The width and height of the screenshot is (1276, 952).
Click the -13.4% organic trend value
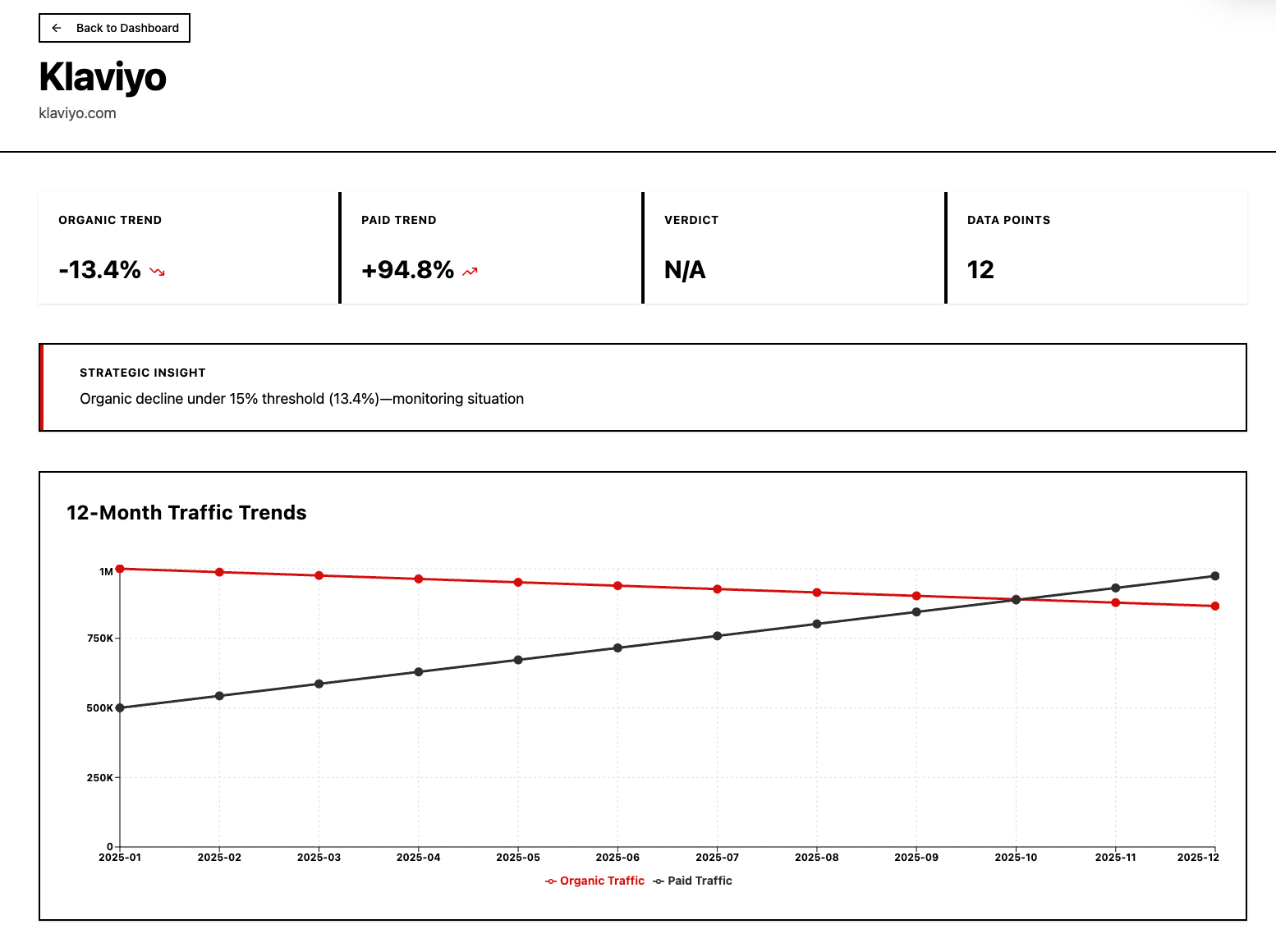[x=100, y=270]
